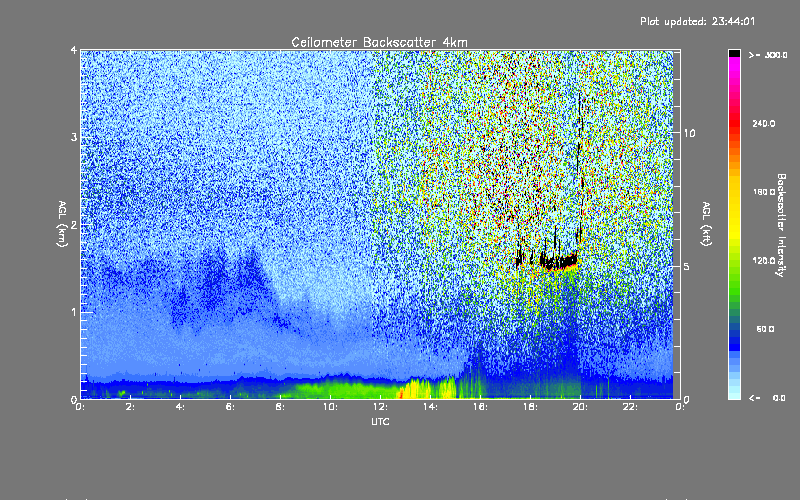
Task: Click the '22:' tick on the UTC axis
Action: click(x=630, y=407)
